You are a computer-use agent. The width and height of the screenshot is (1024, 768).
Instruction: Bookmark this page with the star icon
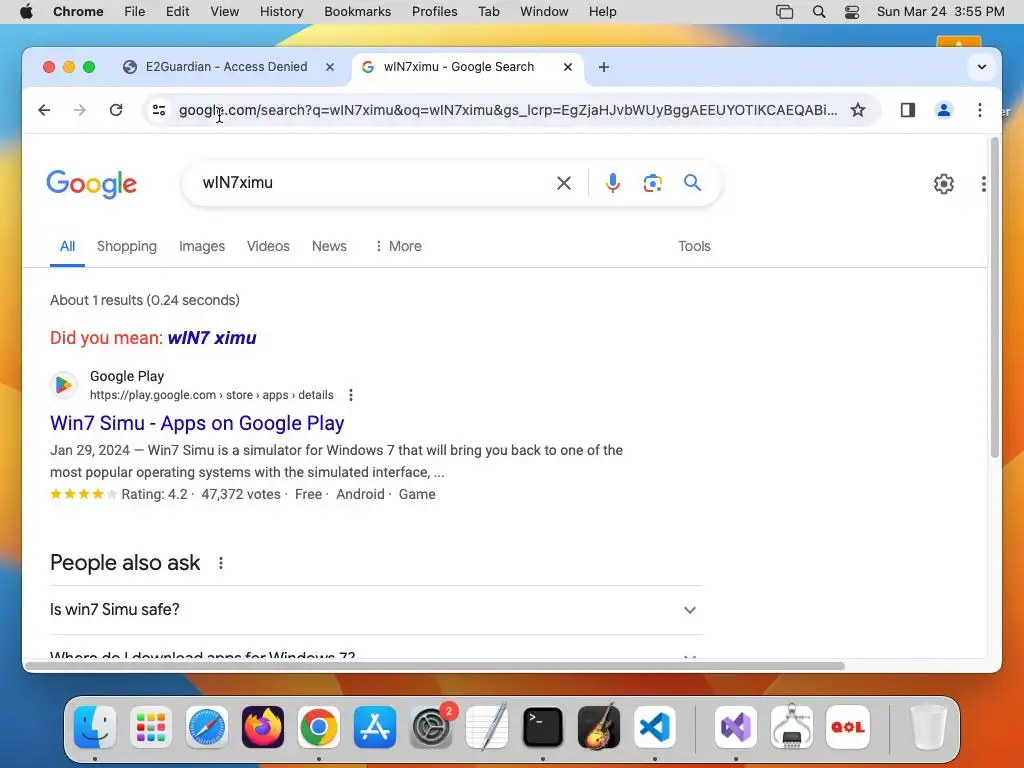857,110
